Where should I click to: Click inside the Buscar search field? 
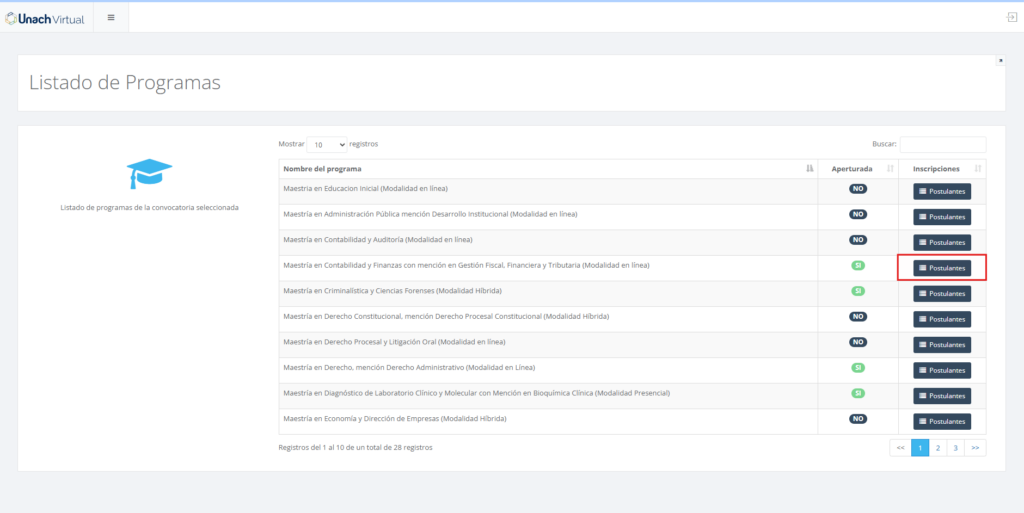pos(942,145)
